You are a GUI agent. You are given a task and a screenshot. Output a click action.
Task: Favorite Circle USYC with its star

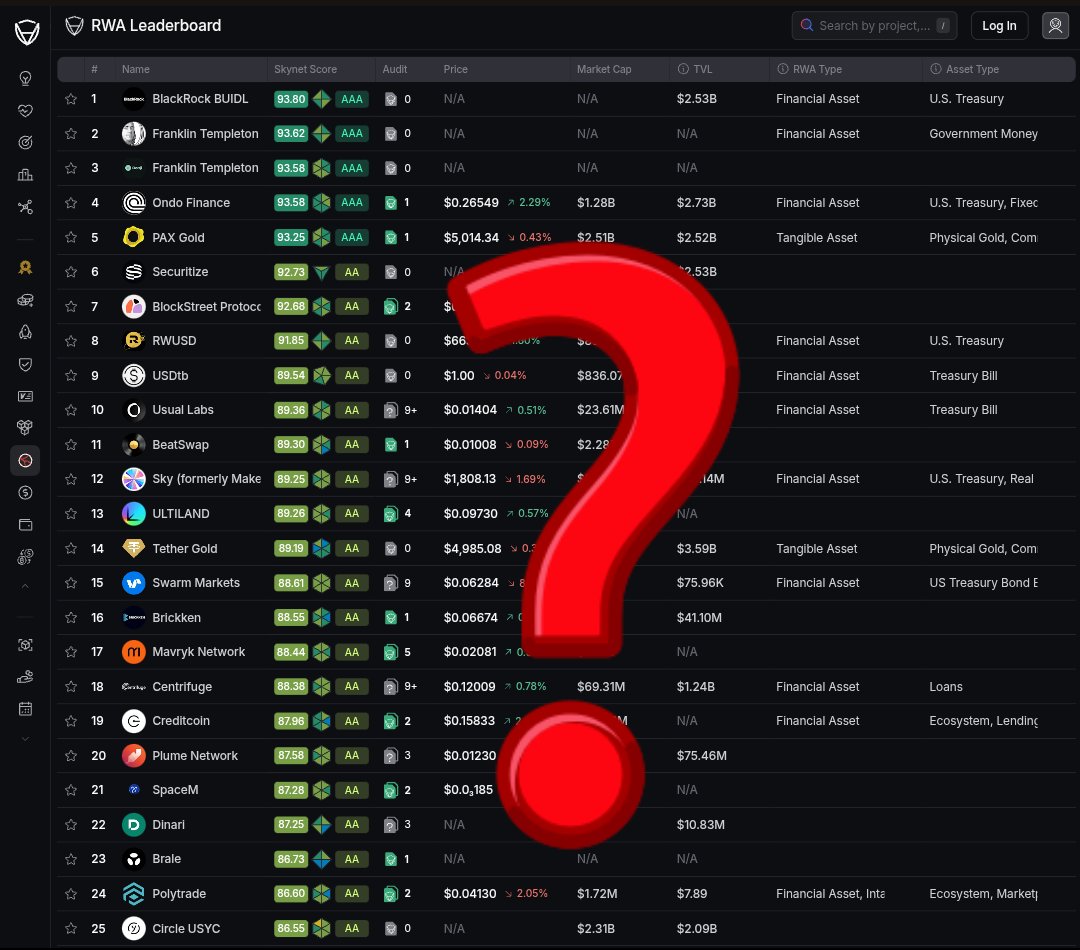point(71,928)
